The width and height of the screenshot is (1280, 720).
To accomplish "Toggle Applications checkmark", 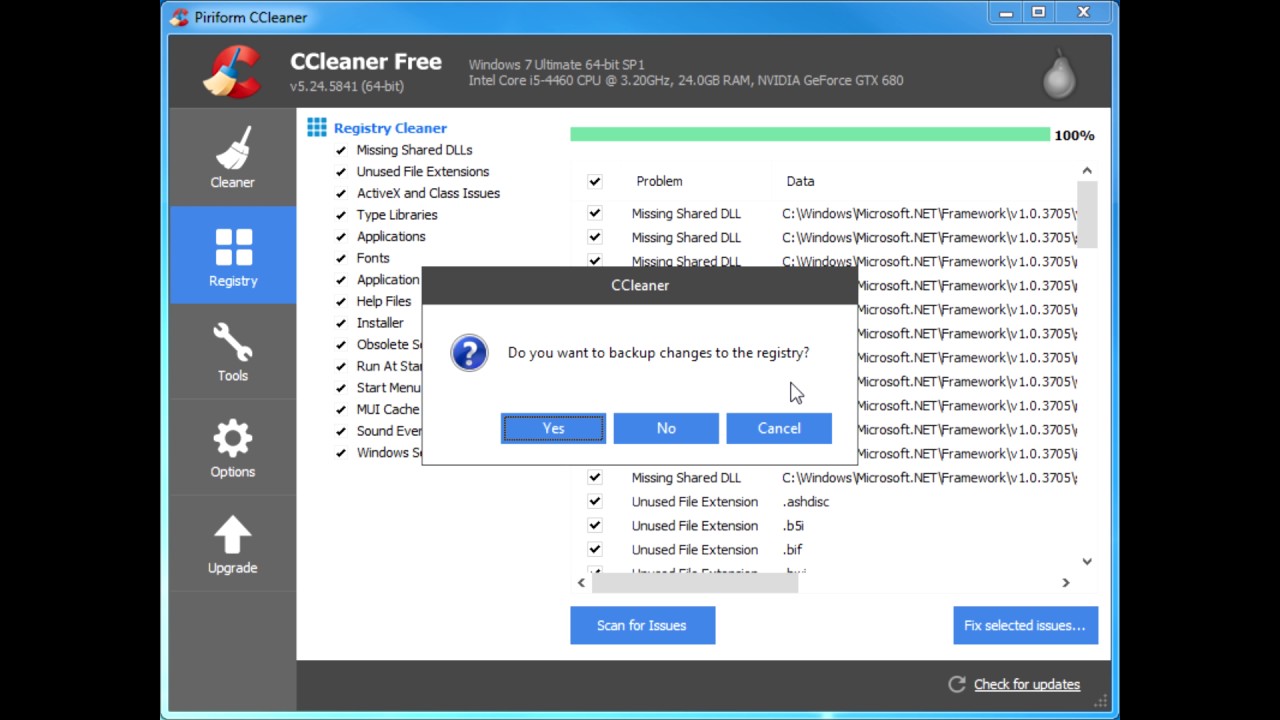I will pyautogui.click(x=341, y=237).
